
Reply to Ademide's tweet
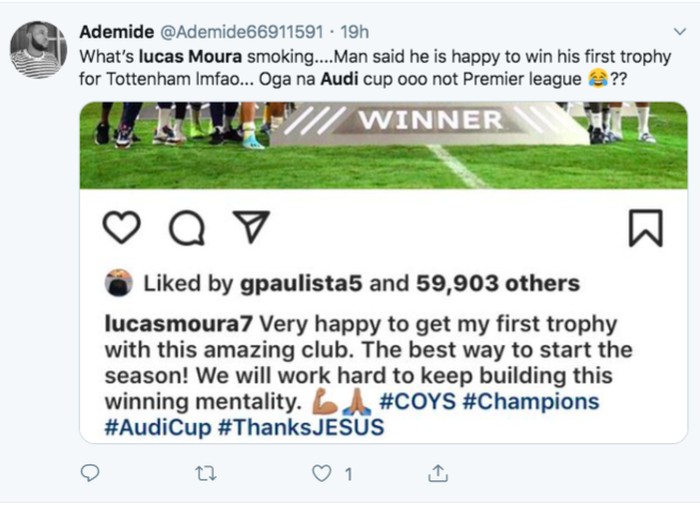click(90, 473)
